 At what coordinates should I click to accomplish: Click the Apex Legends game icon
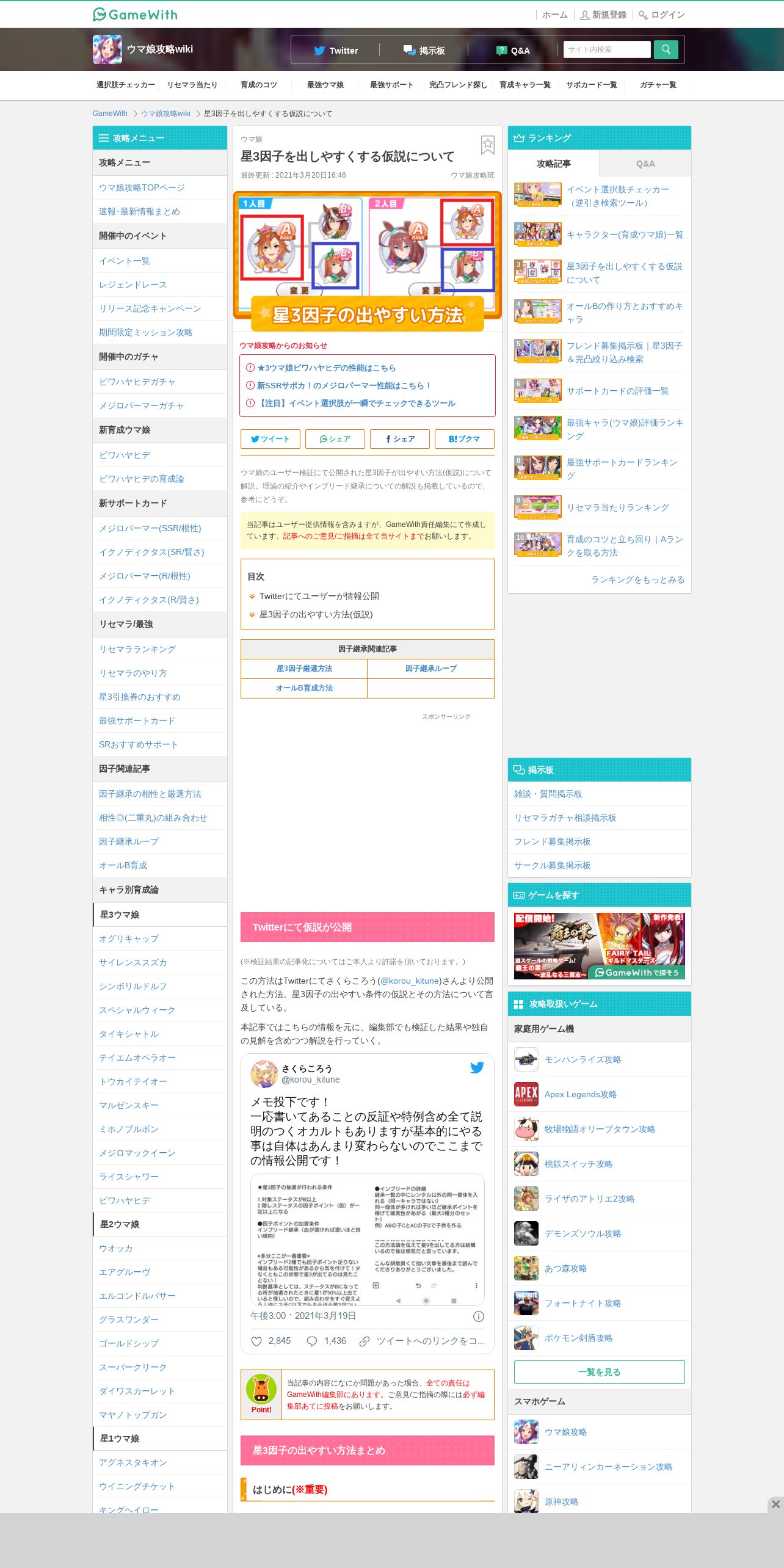526,1095
